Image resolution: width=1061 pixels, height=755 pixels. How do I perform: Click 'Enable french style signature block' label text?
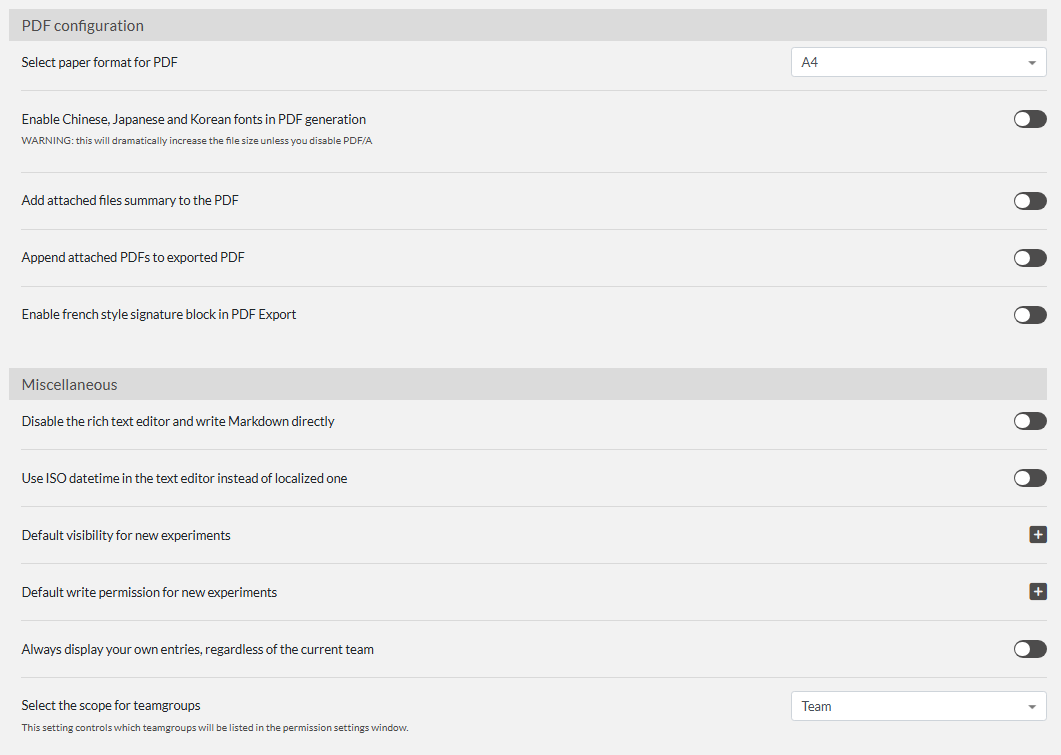tap(159, 315)
